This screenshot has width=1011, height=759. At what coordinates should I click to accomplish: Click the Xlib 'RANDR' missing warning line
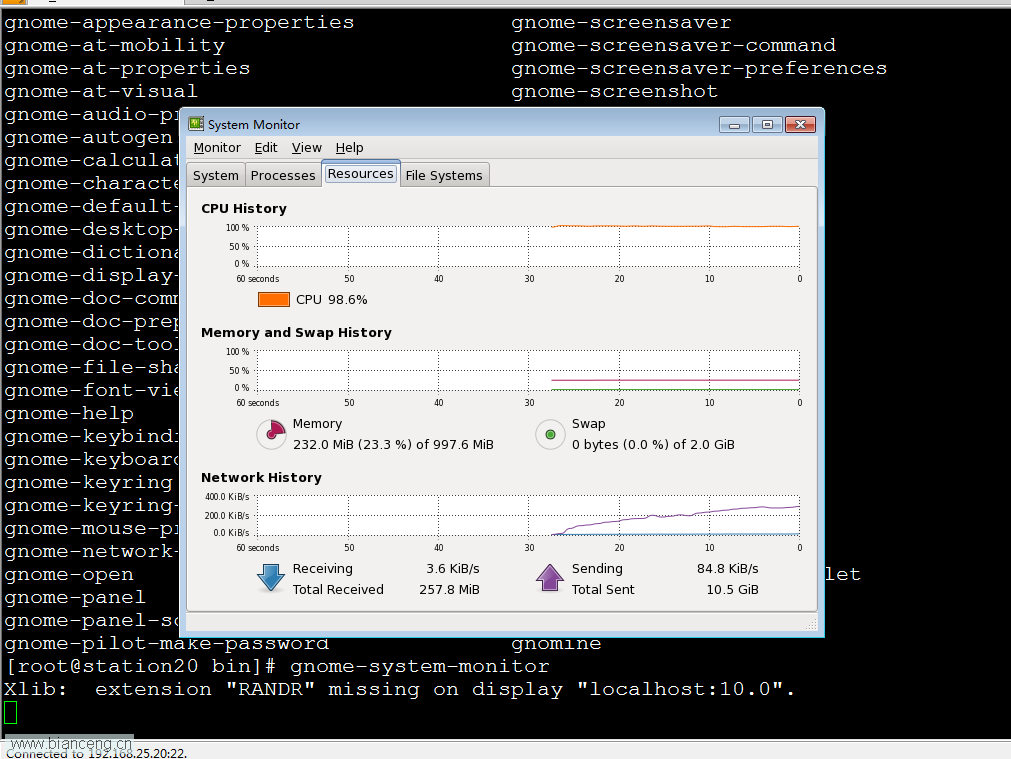pos(400,689)
